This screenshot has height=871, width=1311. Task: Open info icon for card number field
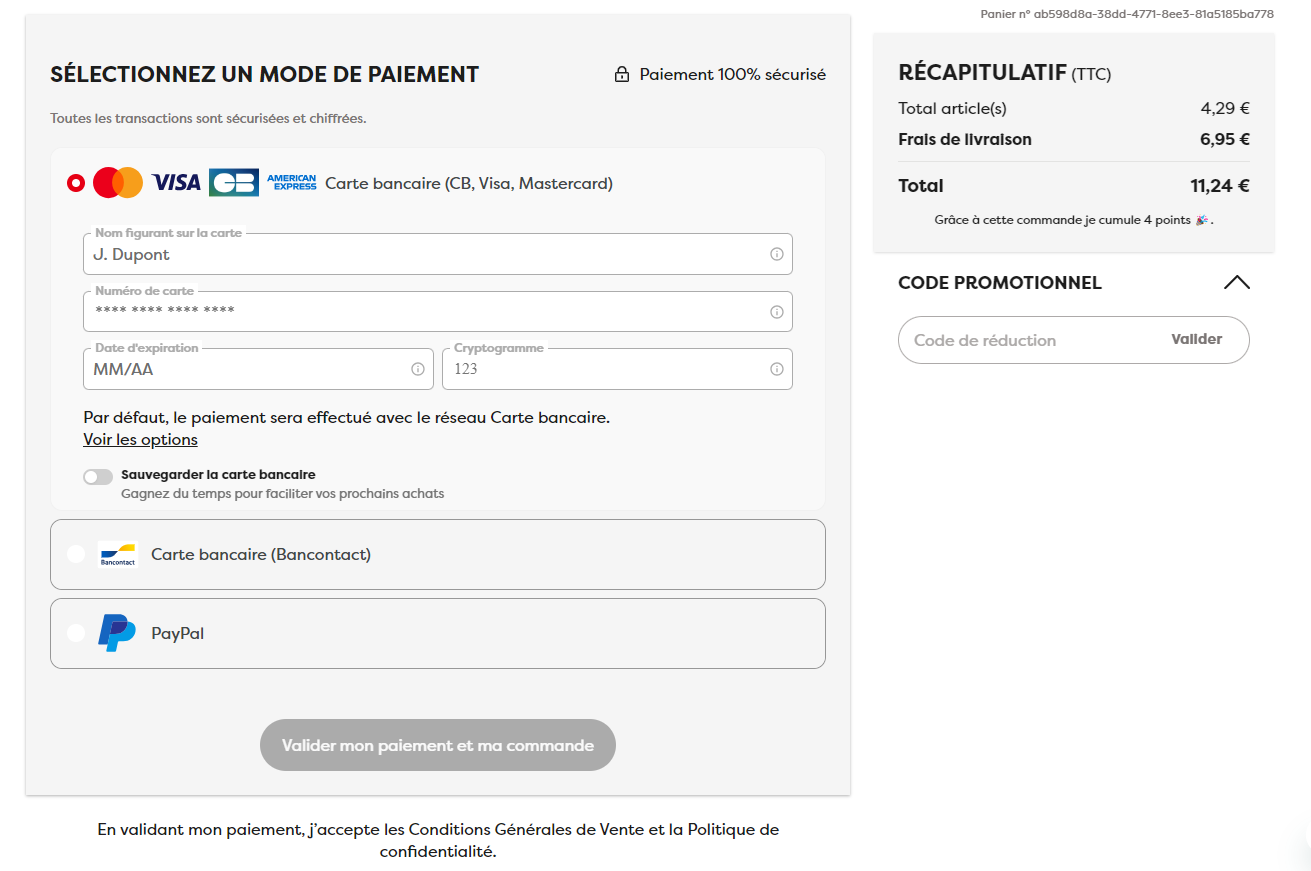[777, 312]
